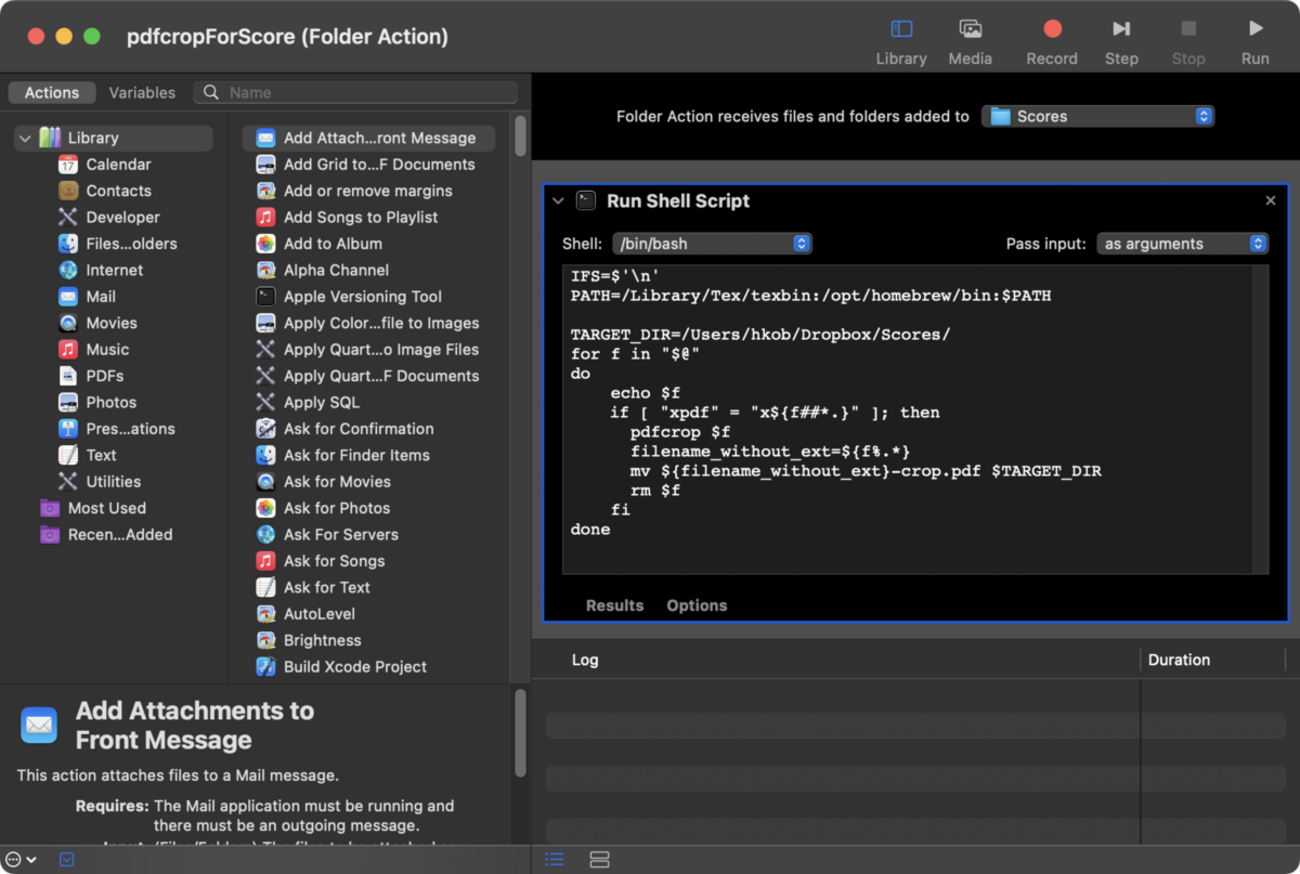Select the Utilities category
Image resolution: width=1300 pixels, height=874 pixels.
(x=113, y=481)
